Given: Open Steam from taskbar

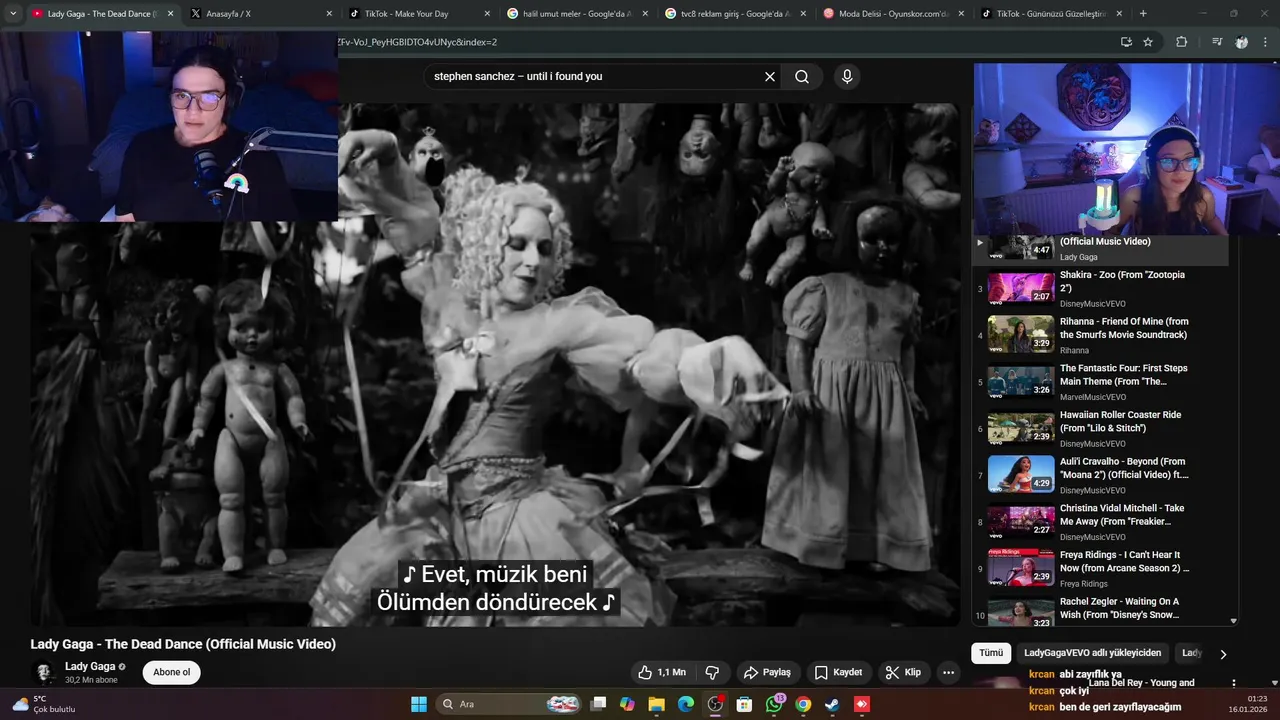Looking at the screenshot, I should (832, 704).
